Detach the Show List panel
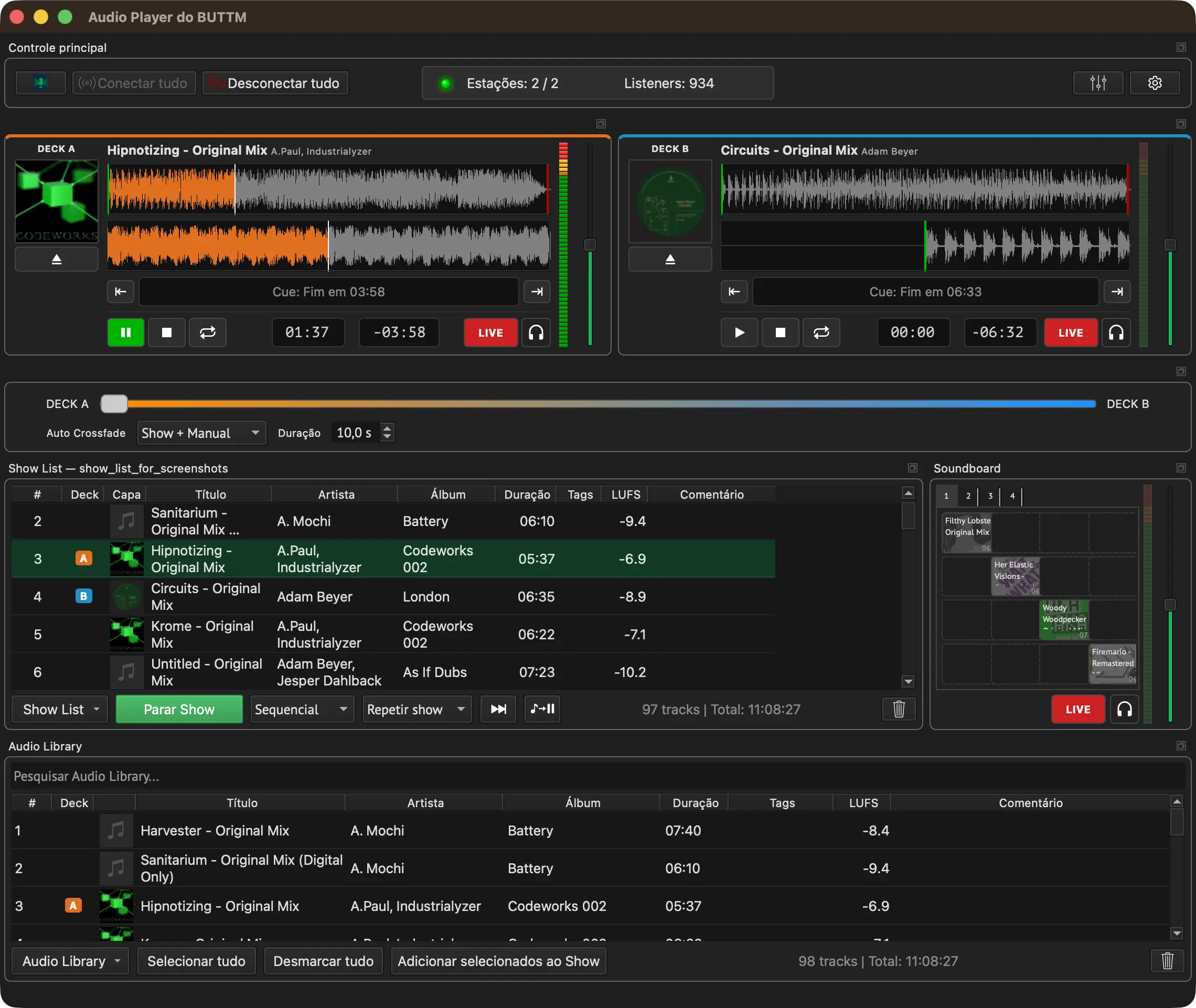 click(x=913, y=468)
